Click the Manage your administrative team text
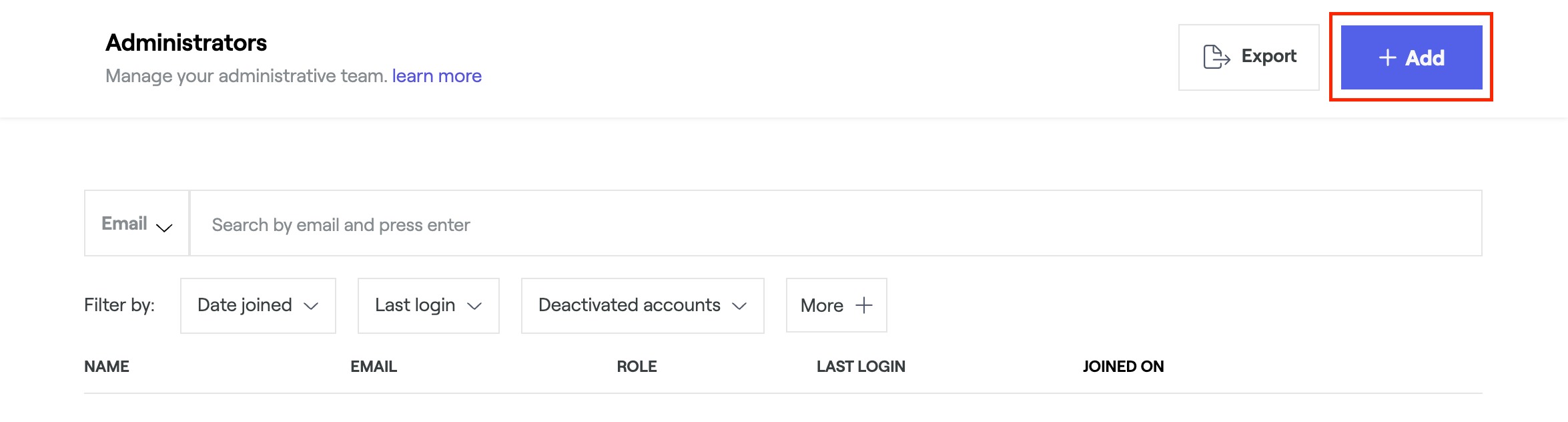The height and width of the screenshot is (422, 1568). [x=246, y=76]
